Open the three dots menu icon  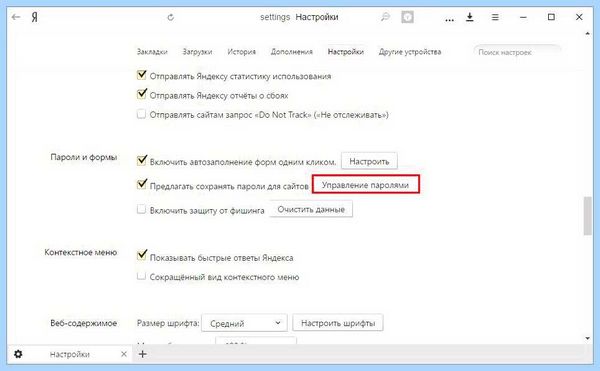pyautogui.click(x=450, y=19)
